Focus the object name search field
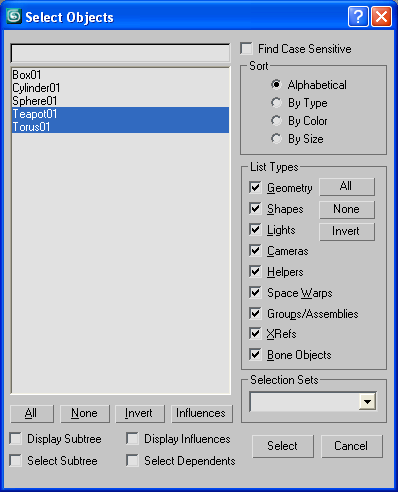Screen dimensions: 398x492 120,53
